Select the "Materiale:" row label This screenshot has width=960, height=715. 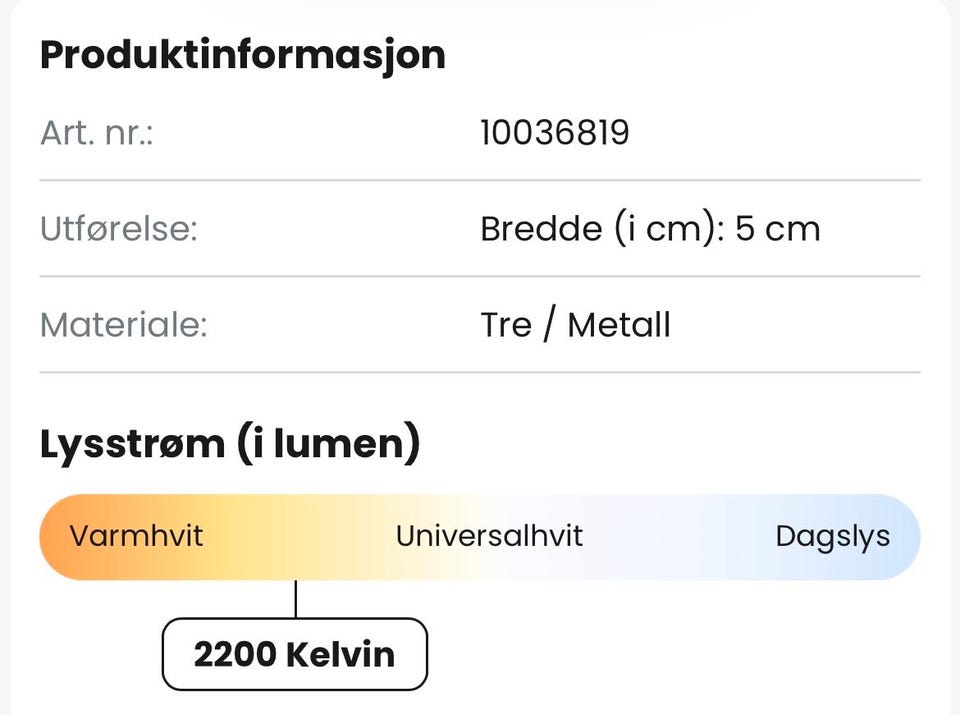123,325
